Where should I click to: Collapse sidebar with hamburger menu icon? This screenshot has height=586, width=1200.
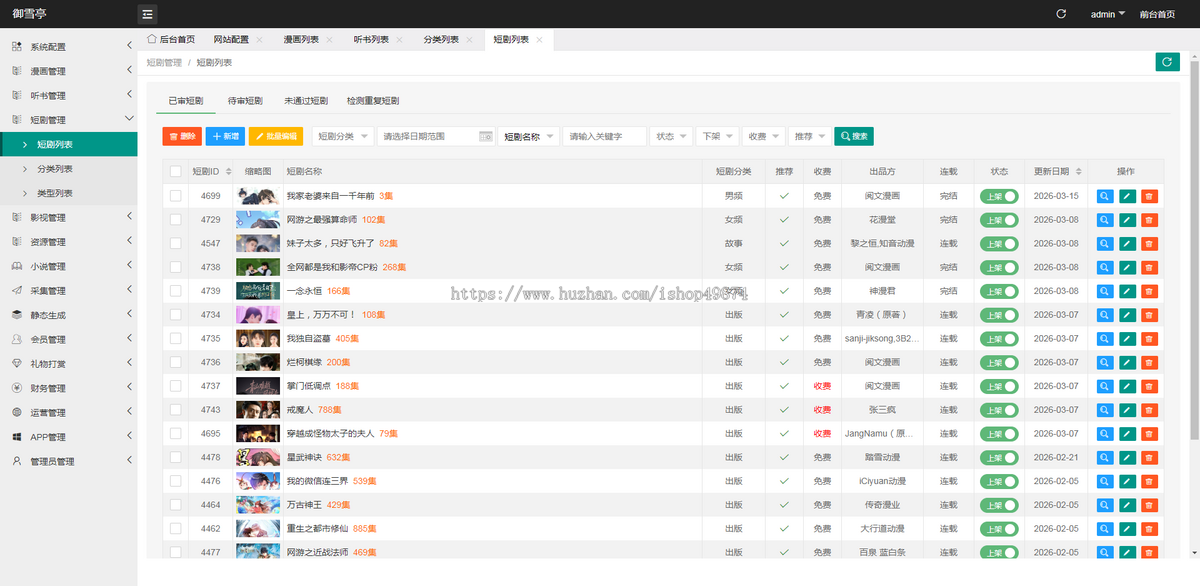(x=147, y=14)
